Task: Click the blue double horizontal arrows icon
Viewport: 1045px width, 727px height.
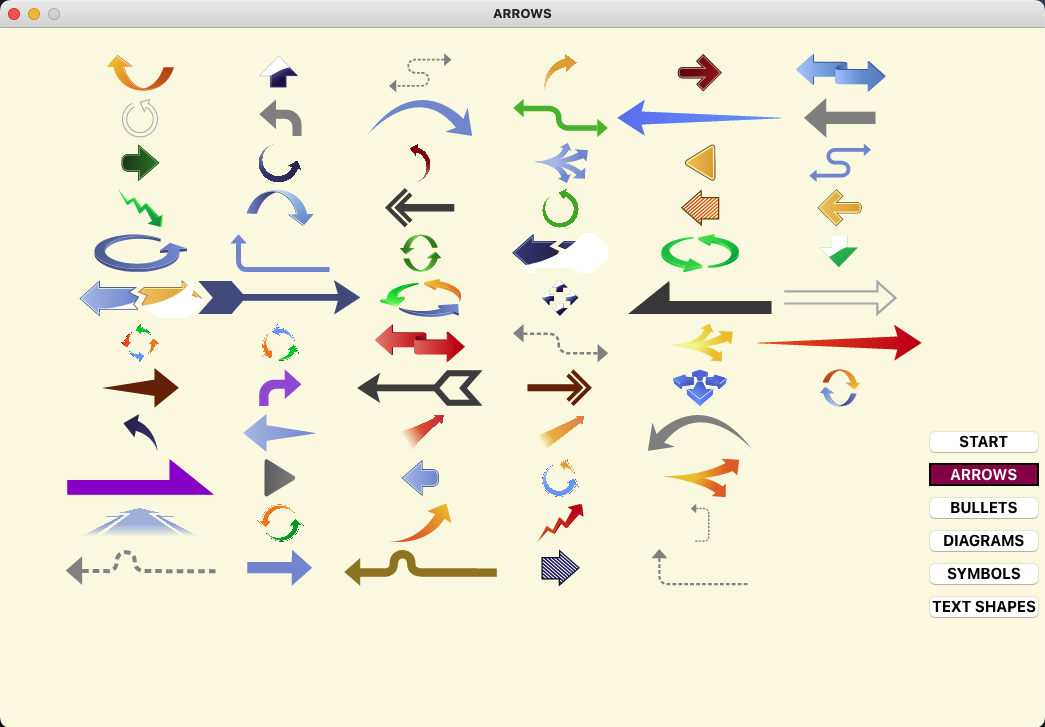Action: click(x=840, y=73)
